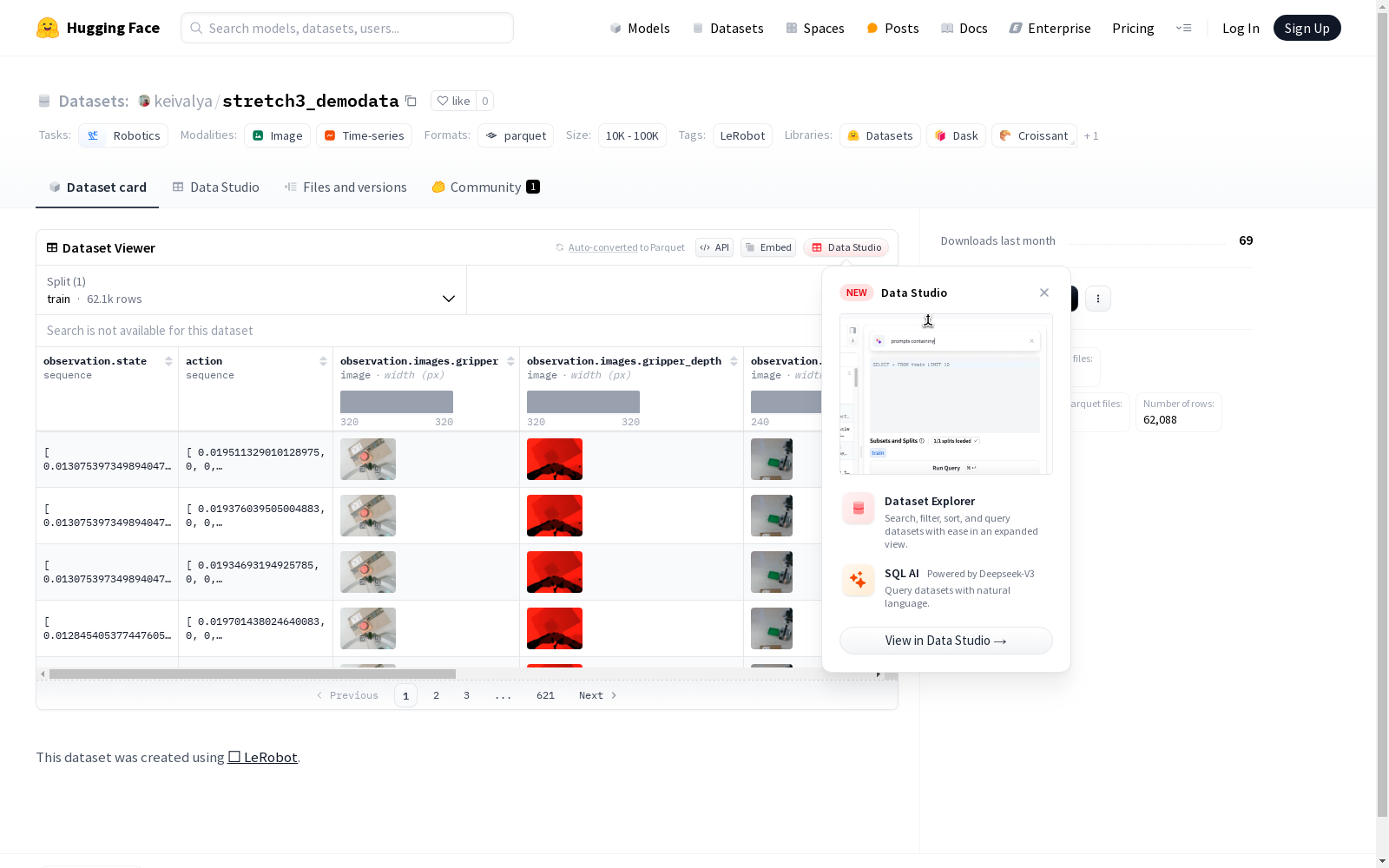Image resolution: width=1389 pixels, height=868 pixels.
Task: Go to the Next page of rows
Action: coord(598,695)
